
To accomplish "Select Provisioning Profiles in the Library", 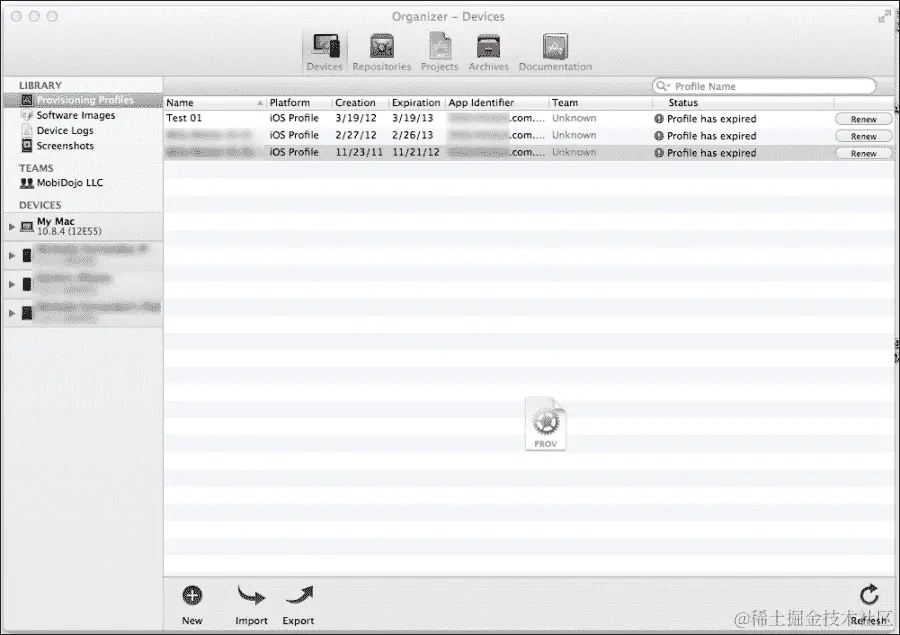I will pyautogui.click(x=83, y=100).
